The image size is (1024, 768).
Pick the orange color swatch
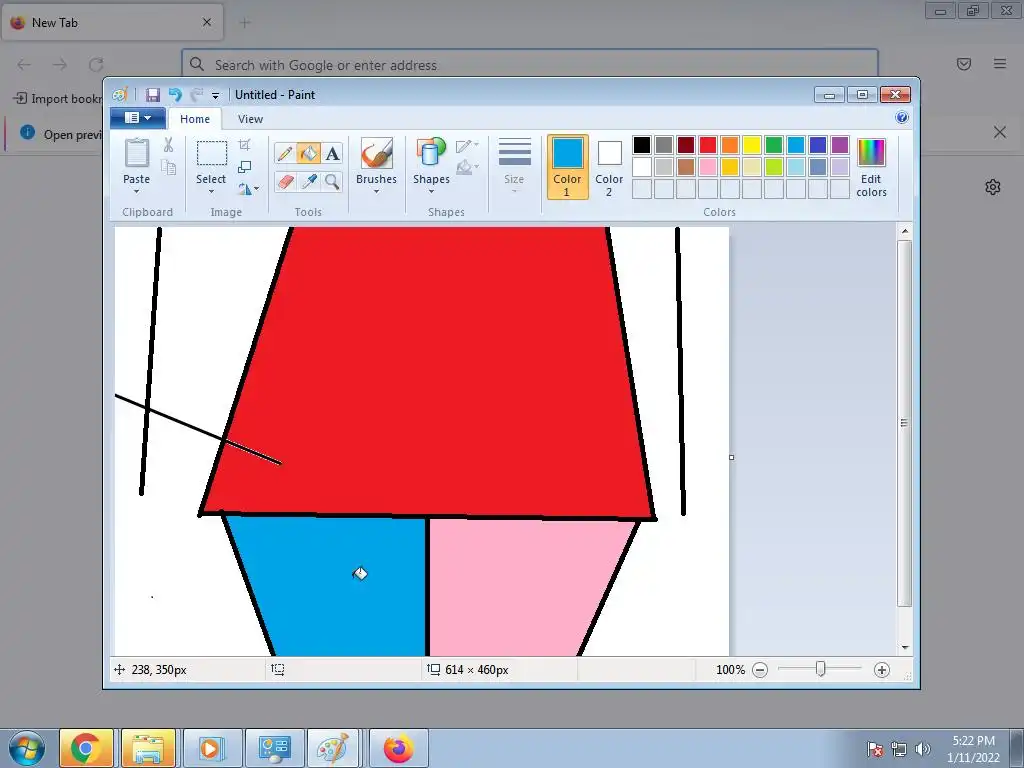click(730, 144)
